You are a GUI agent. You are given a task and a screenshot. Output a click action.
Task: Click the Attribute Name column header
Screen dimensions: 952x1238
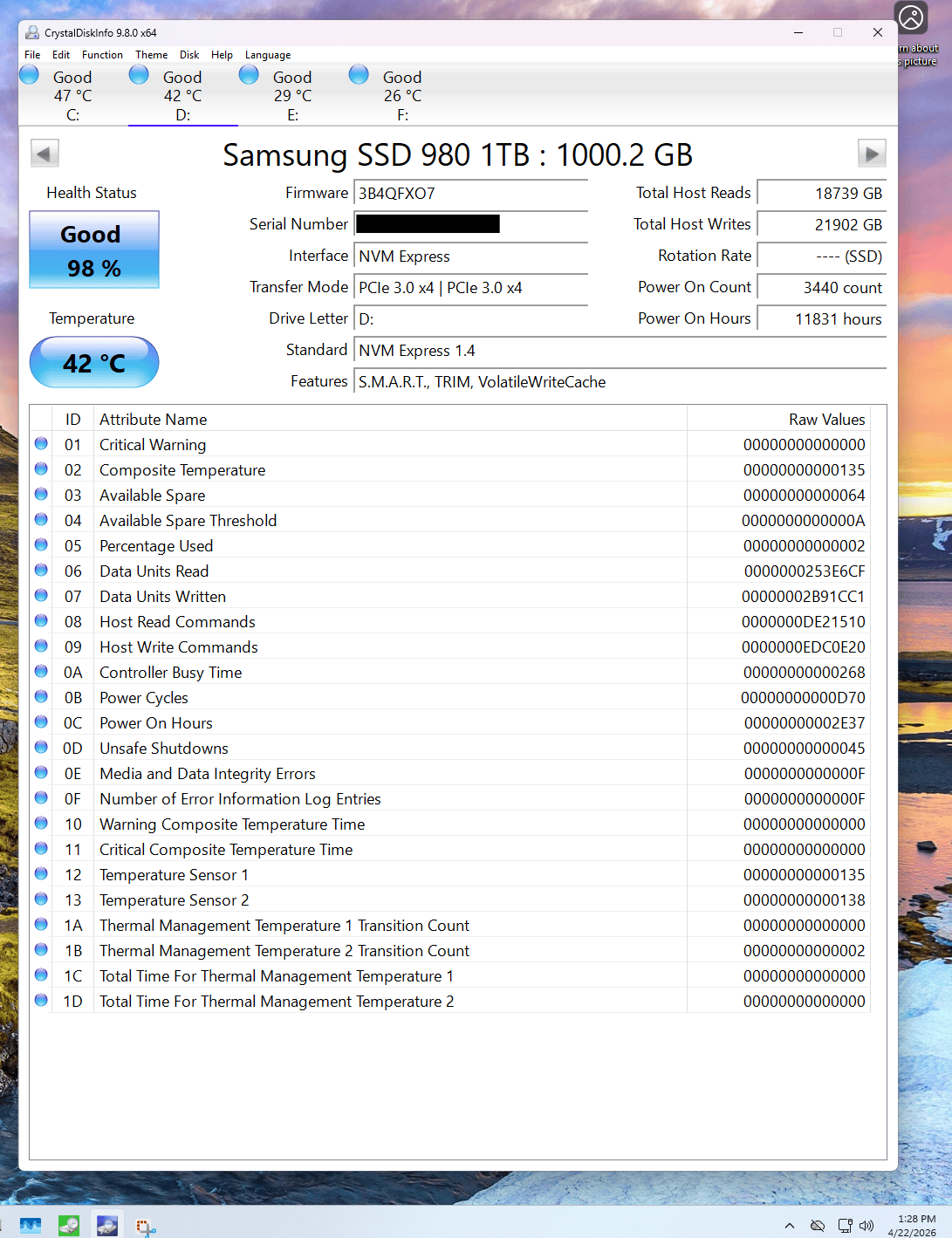coord(154,420)
